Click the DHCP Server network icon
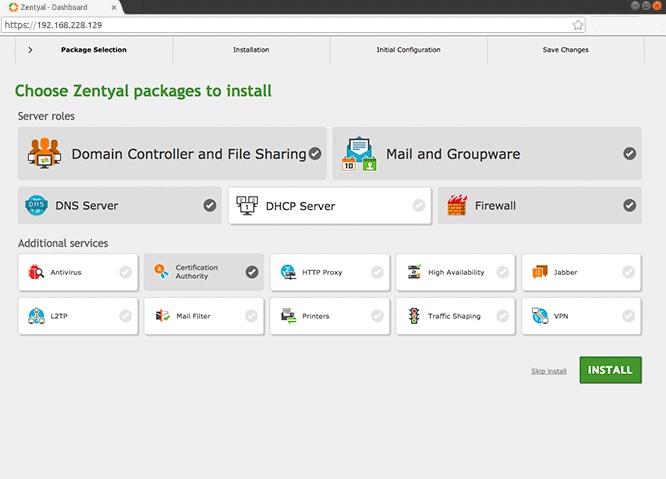Screen dimensions: 666x479 point(247,206)
